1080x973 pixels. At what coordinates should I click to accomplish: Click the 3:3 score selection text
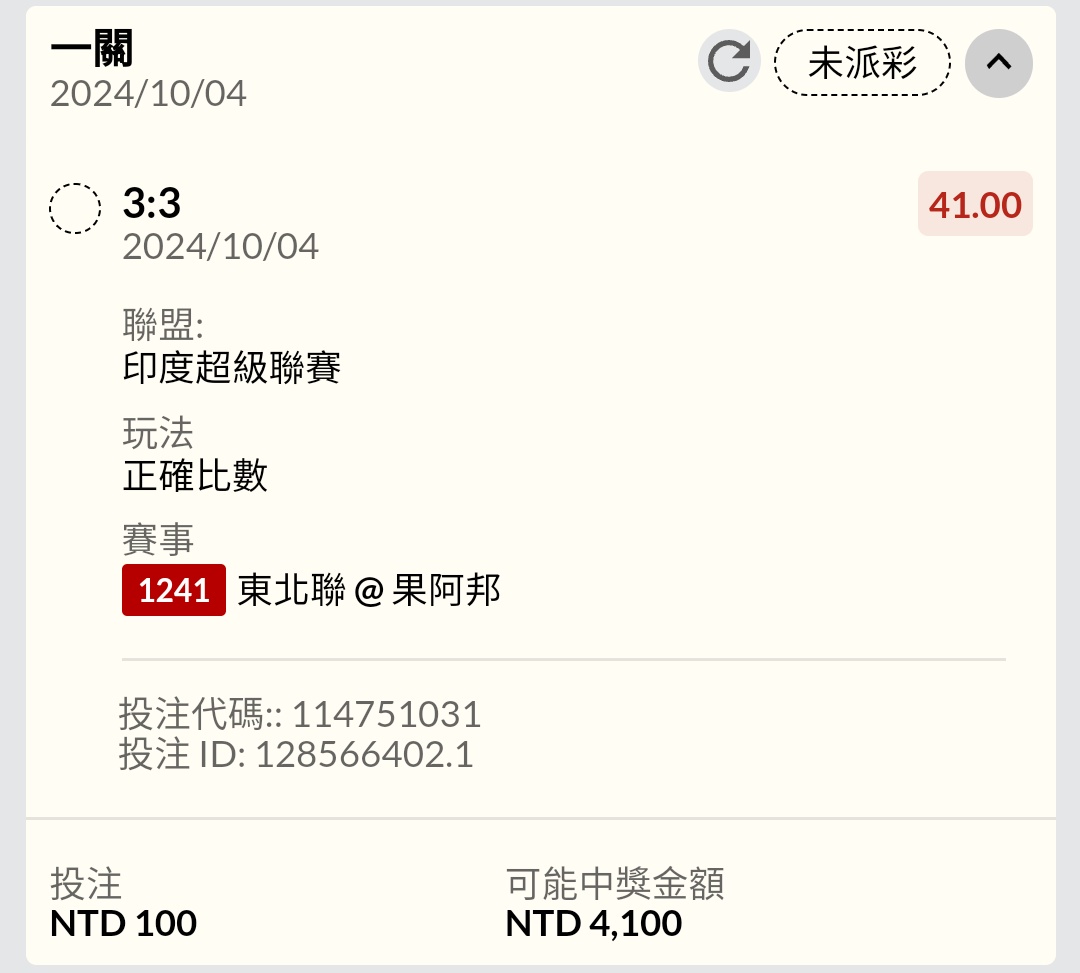click(x=152, y=204)
